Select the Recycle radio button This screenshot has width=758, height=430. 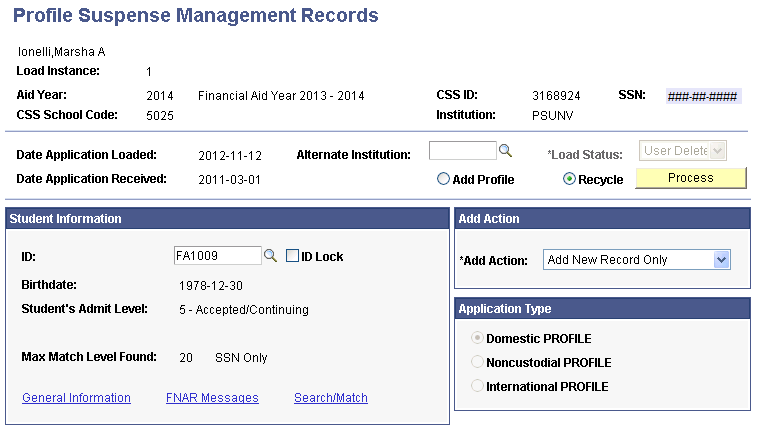pyautogui.click(x=569, y=179)
